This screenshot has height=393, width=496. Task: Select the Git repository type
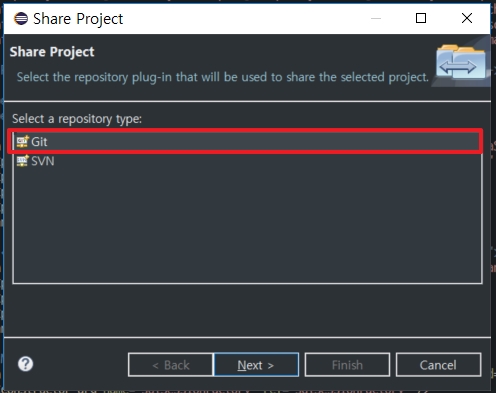point(247,142)
